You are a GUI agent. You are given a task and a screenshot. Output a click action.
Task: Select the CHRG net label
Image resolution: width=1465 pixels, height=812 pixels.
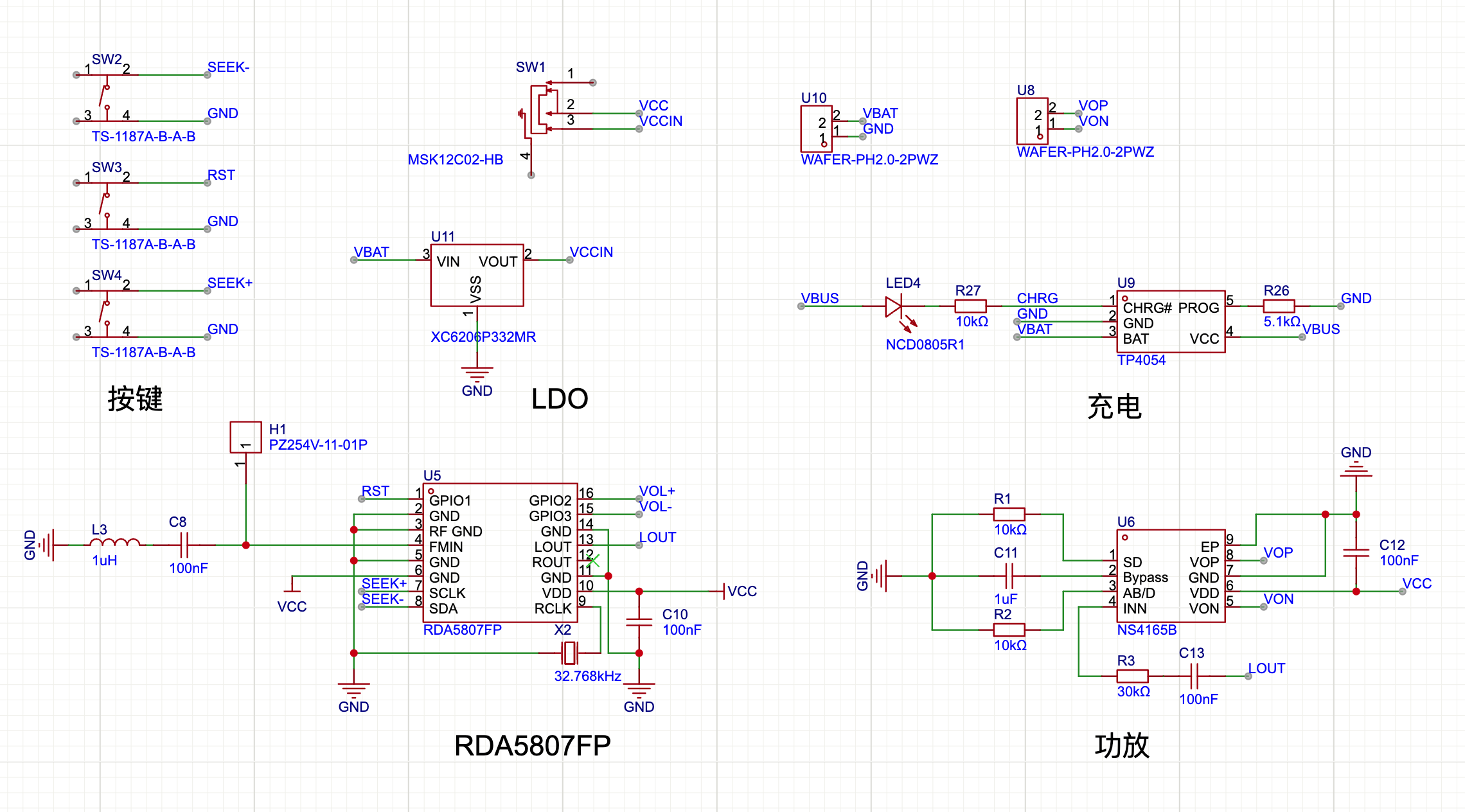[1037, 298]
